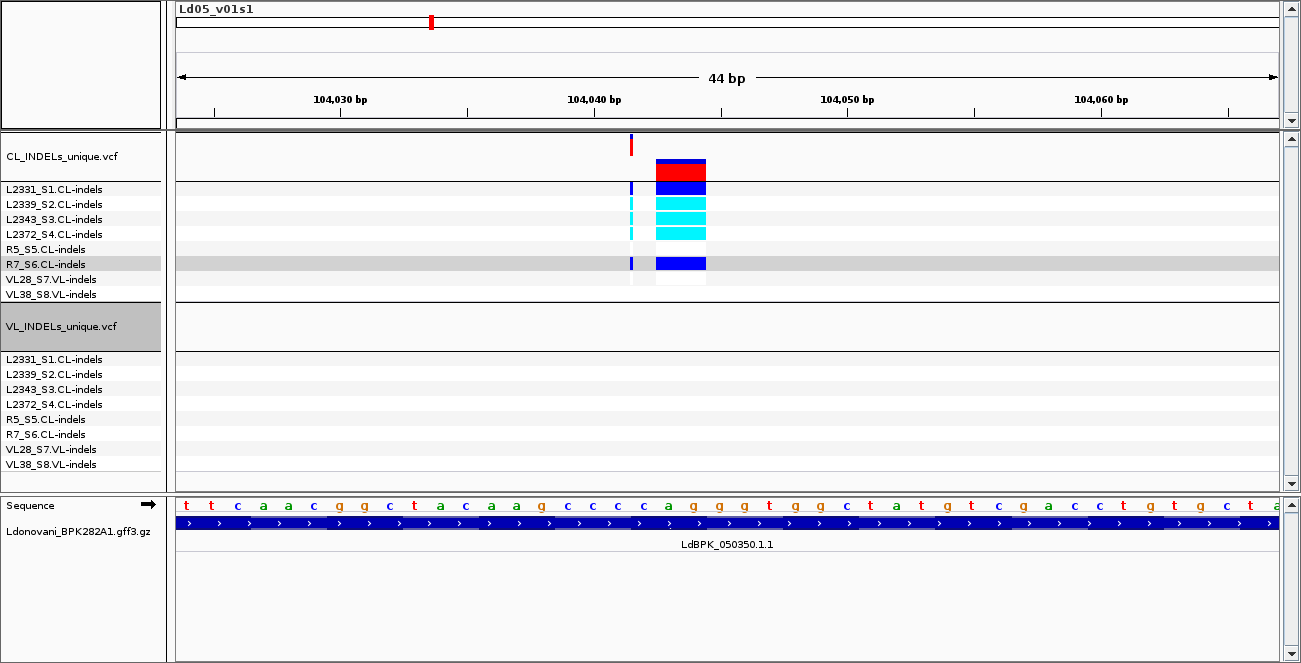Screen dimensions: 1301x663
Task: Click the strand direction arrow beside Sequence
Action: [148, 505]
